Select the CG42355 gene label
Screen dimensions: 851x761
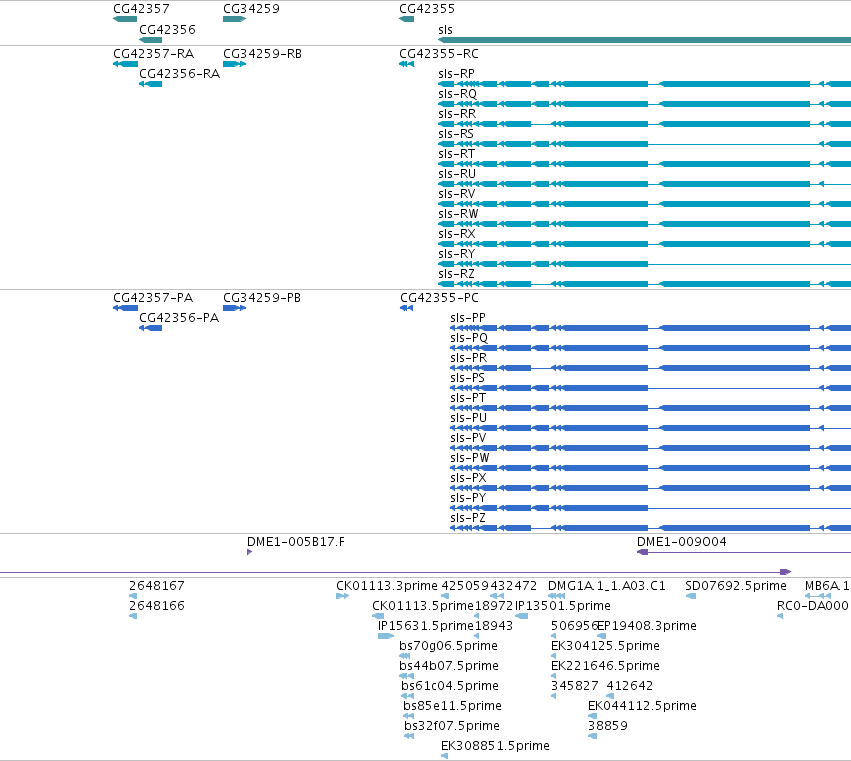[x=427, y=9]
